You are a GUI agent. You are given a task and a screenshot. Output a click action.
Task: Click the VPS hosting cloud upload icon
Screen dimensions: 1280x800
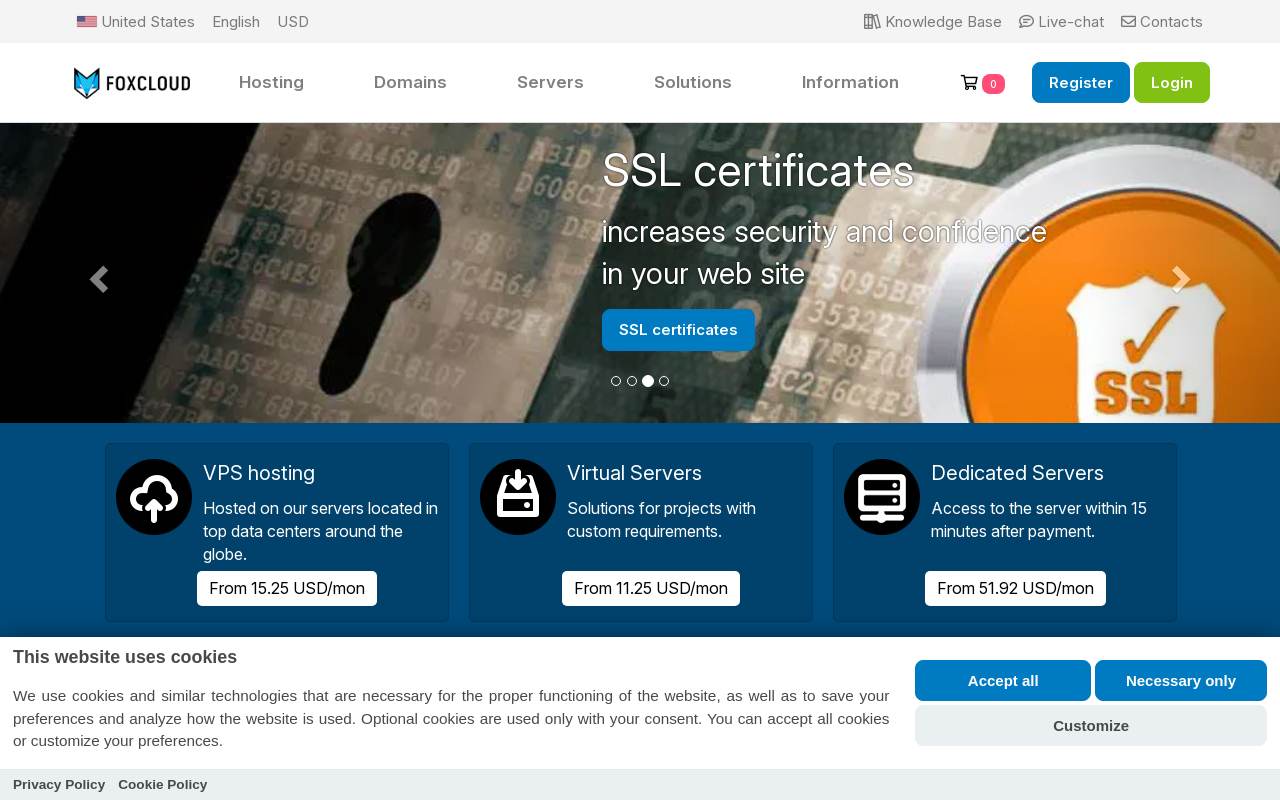pos(154,497)
